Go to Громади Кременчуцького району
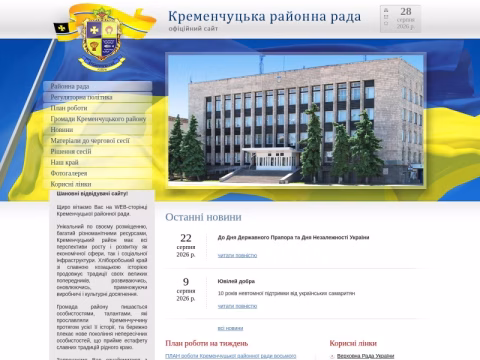Screen dimensions: 480x360 click(x=98, y=119)
